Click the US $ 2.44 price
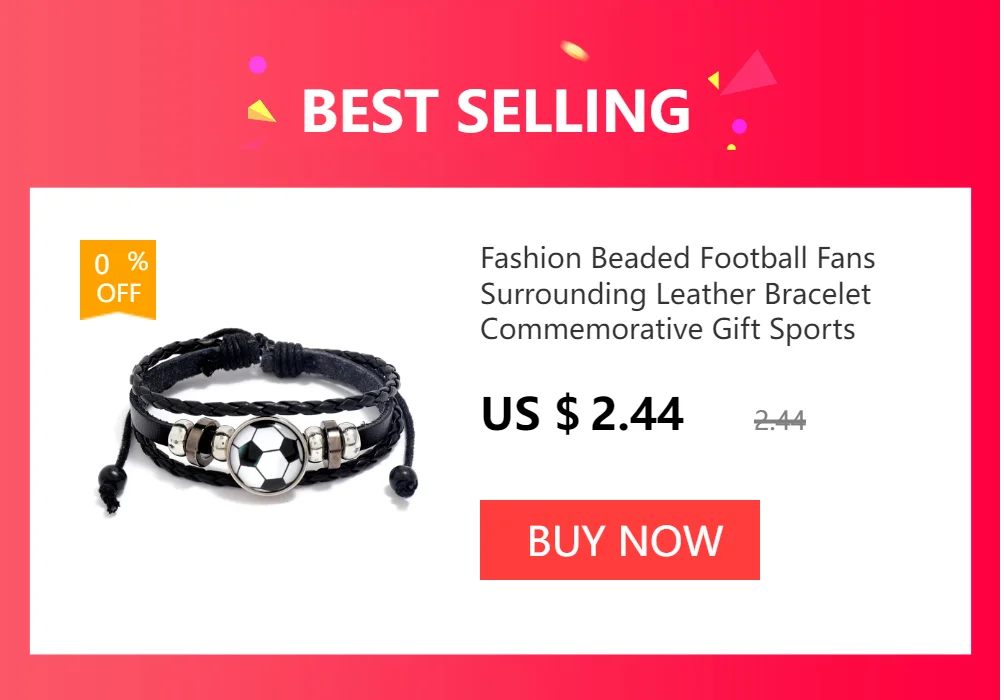 pos(582,414)
